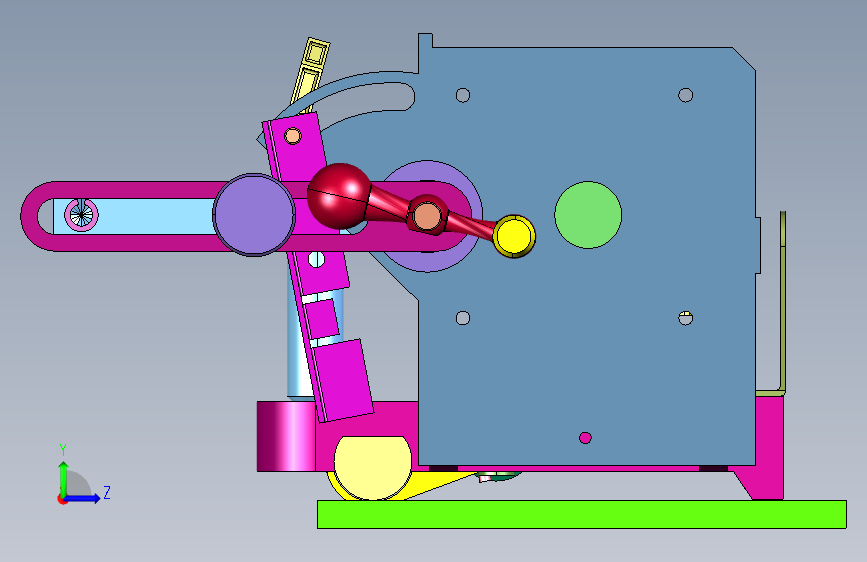Screen dimensions: 867x562
Task: Select the pale yellow bracket at the top
Action: tap(311, 75)
